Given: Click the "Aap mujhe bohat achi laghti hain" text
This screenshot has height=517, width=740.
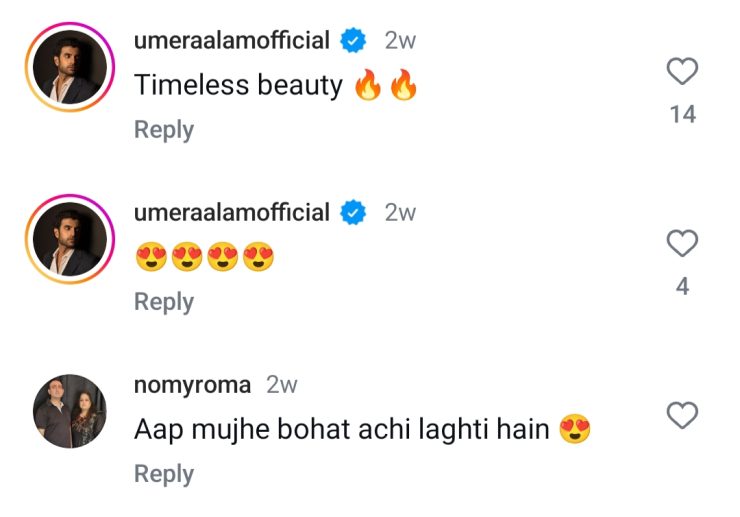Looking at the screenshot, I should [x=342, y=430].
